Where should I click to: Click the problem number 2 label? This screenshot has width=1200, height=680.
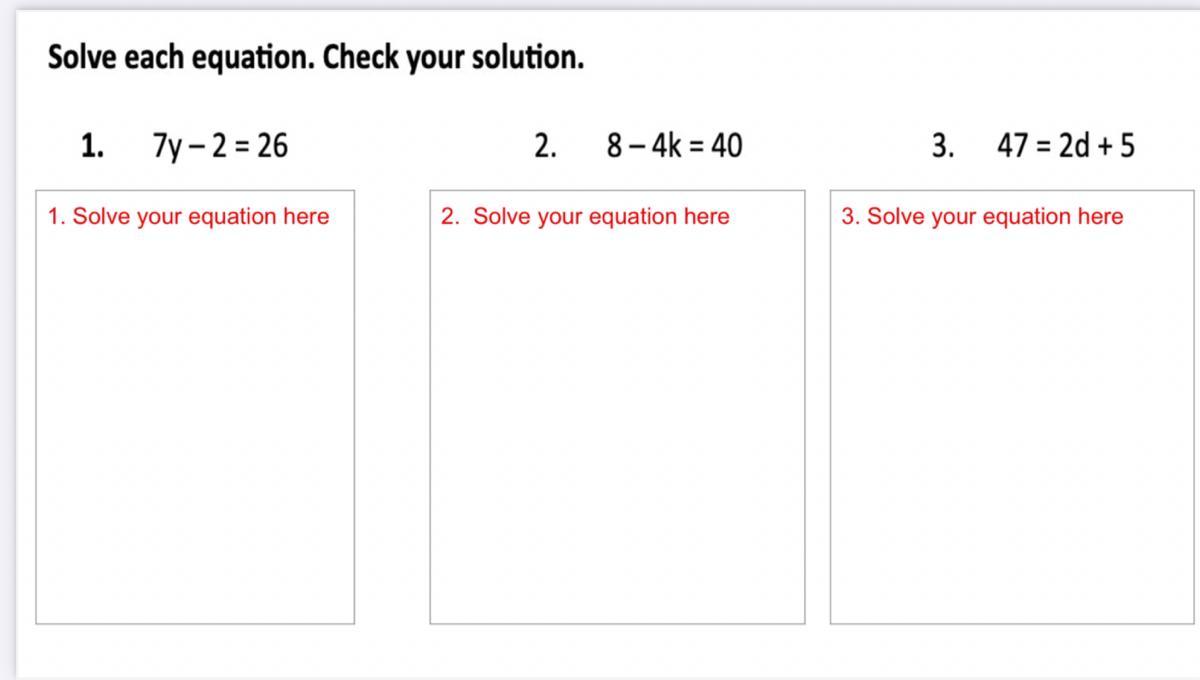coord(545,146)
